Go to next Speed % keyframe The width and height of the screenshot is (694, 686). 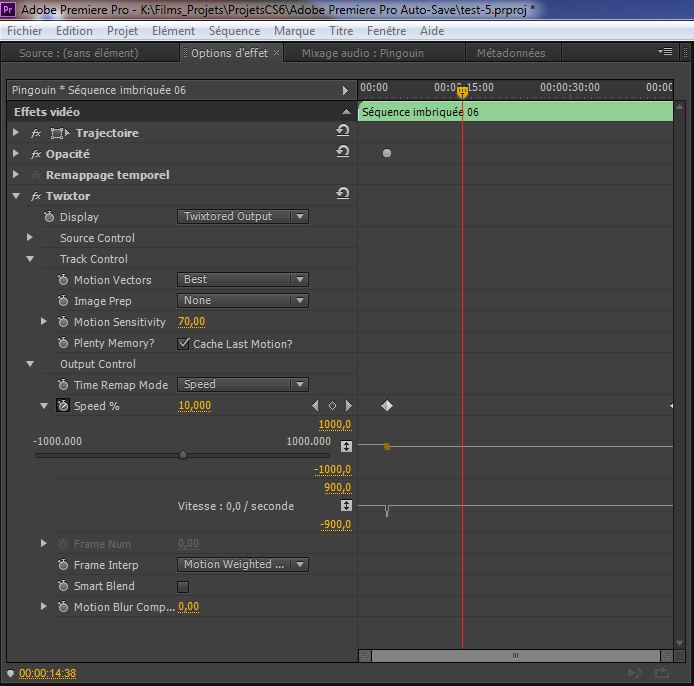tap(348, 405)
